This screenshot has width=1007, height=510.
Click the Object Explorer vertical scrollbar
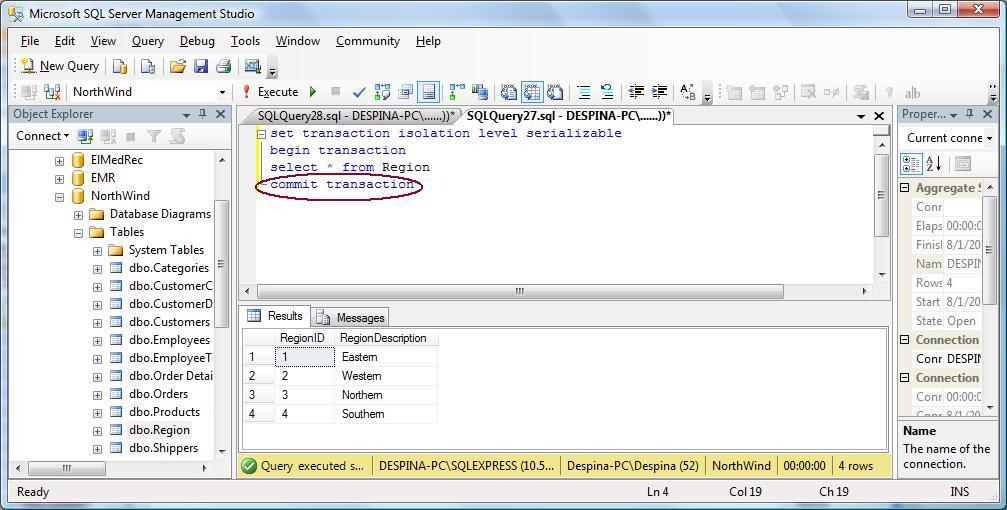(x=222, y=263)
